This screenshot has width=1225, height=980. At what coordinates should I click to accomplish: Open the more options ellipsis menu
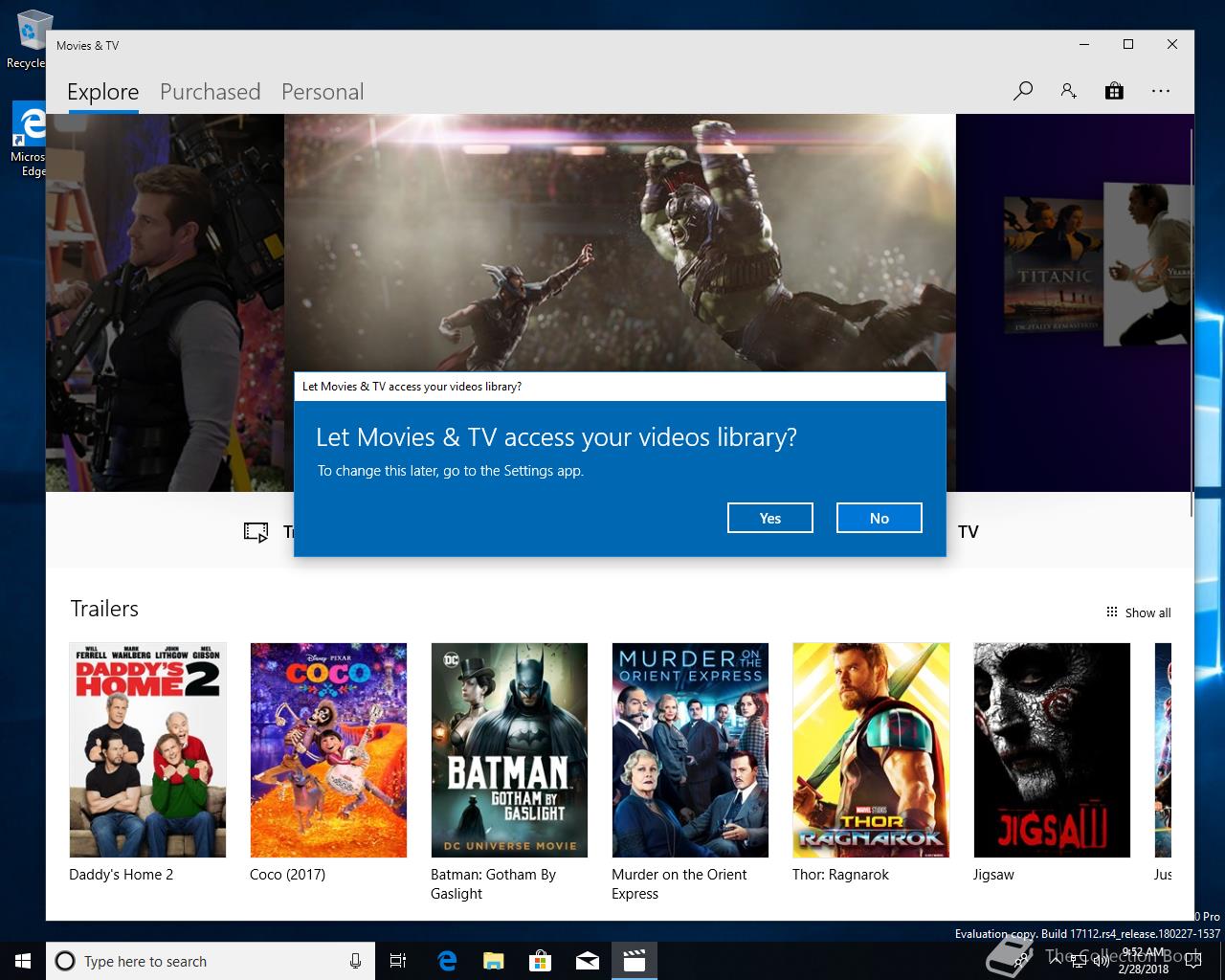(x=1161, y=91)
